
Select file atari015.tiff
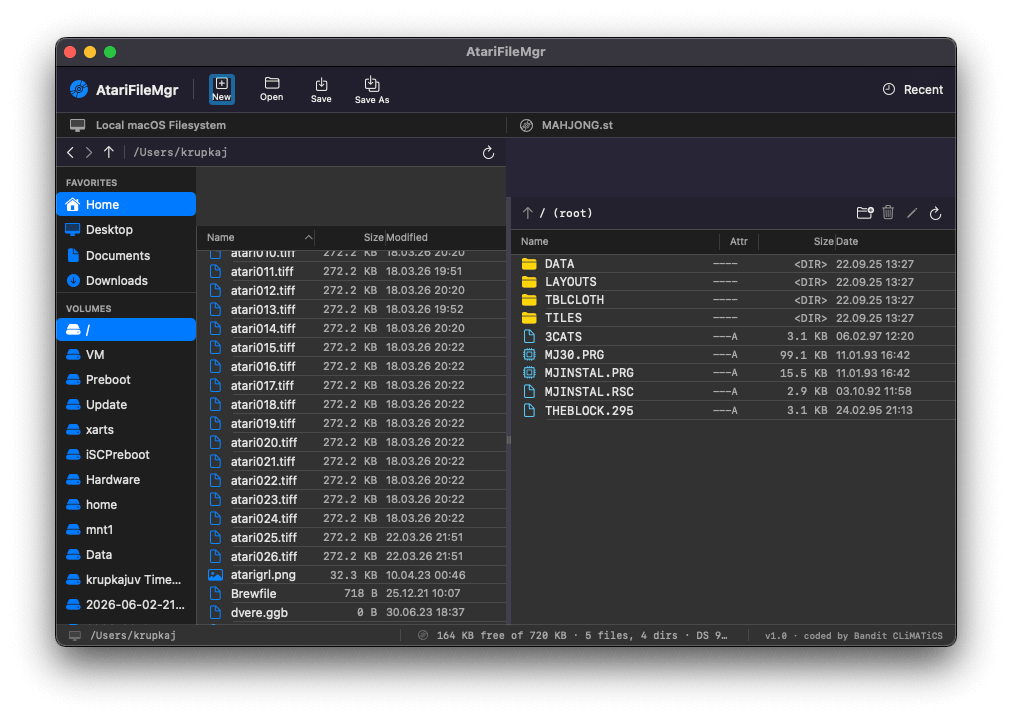point(352,347)
